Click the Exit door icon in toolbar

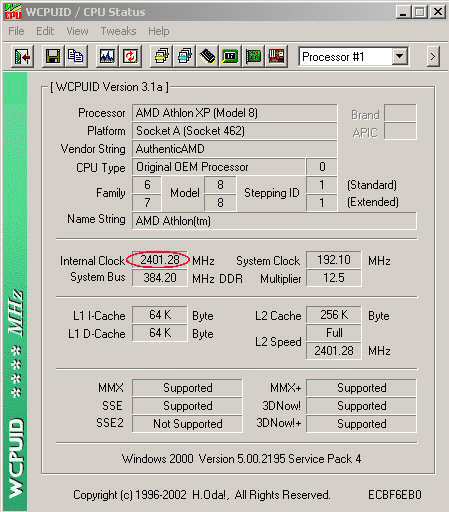tap(22, 57)
